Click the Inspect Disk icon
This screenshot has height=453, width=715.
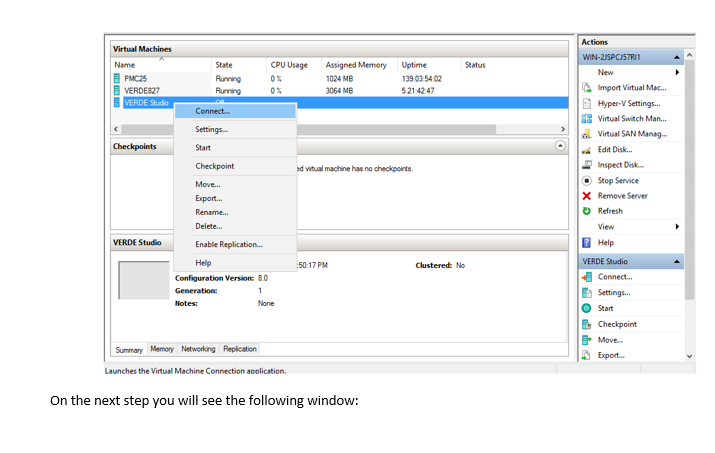click(586, 165)
